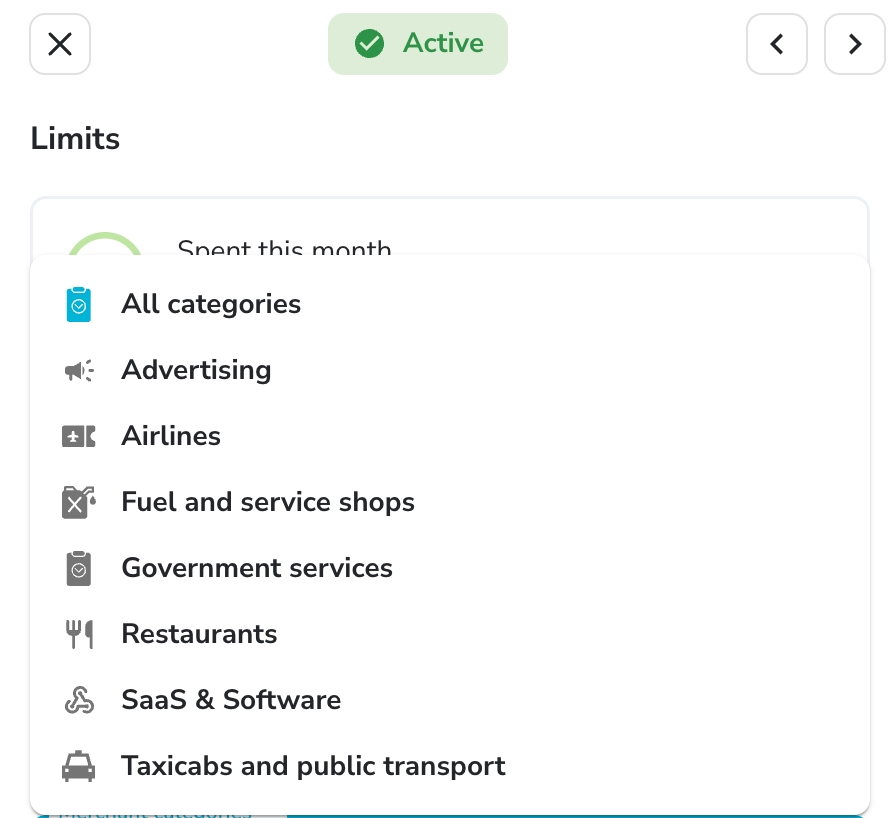Choose Advertising from the category list
The image size is (896, 818).
[x=450, y=370]
